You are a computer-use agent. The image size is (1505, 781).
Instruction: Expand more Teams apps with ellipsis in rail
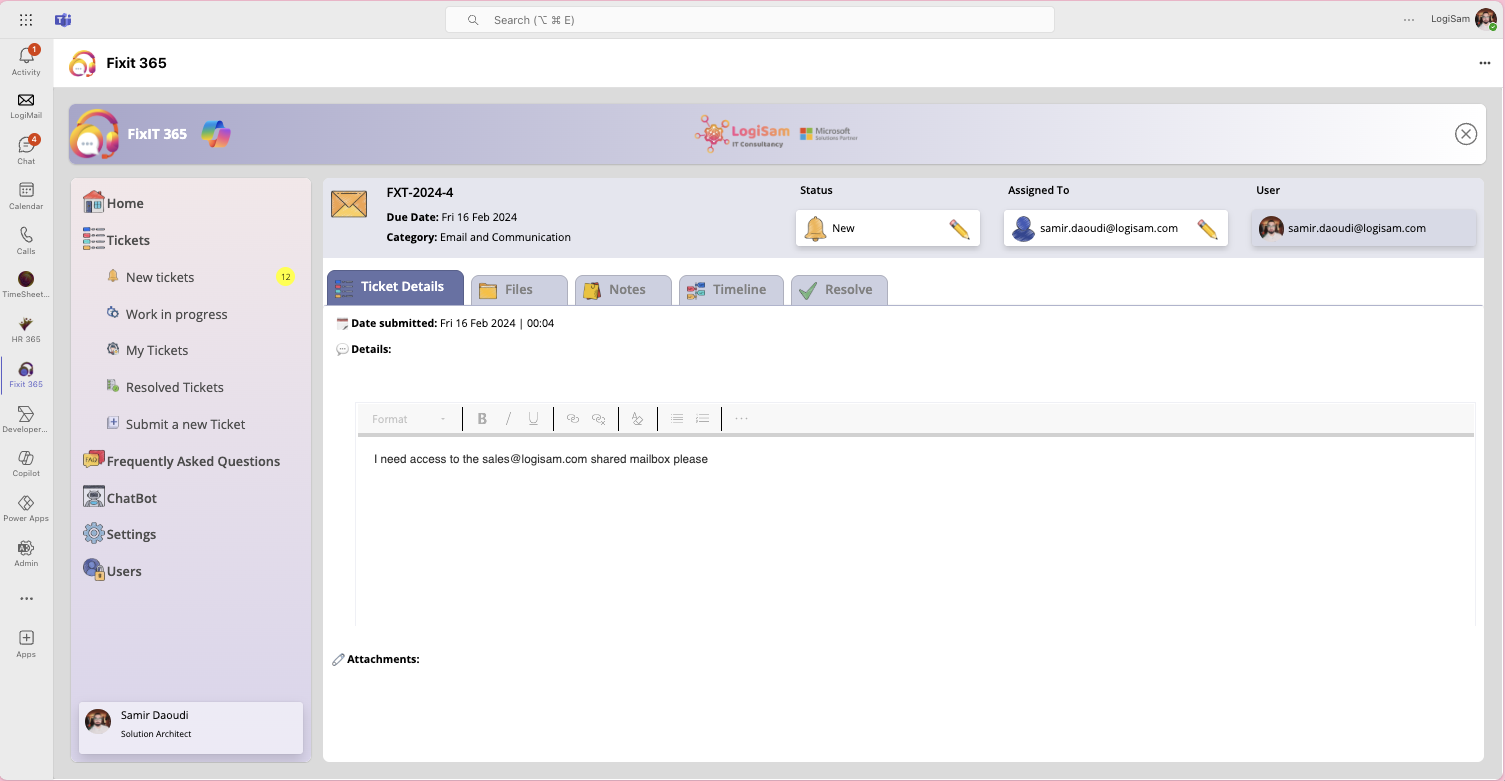tap(26, 599)
